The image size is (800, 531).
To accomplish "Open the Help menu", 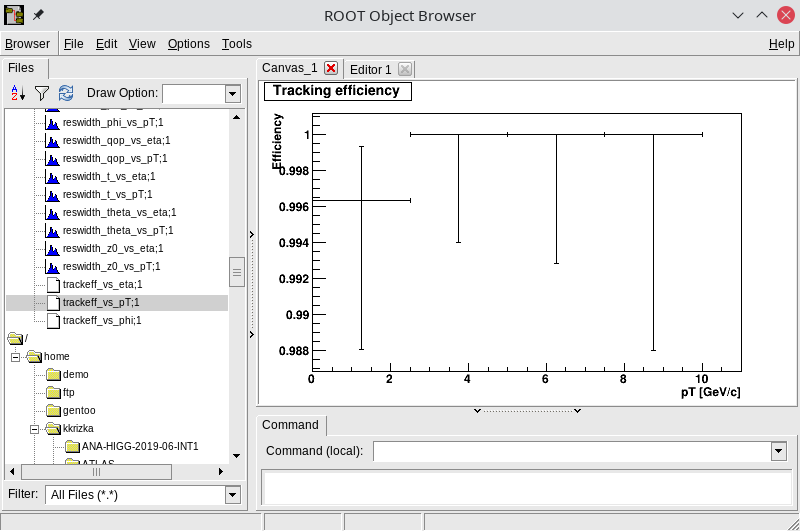I will pos(781,44).
